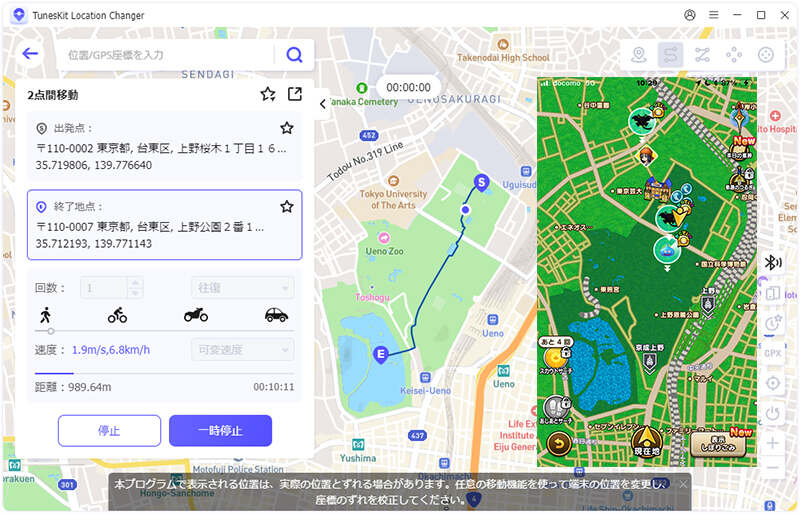Export route using share icon
800x514 pixels.
pos(294,94)
